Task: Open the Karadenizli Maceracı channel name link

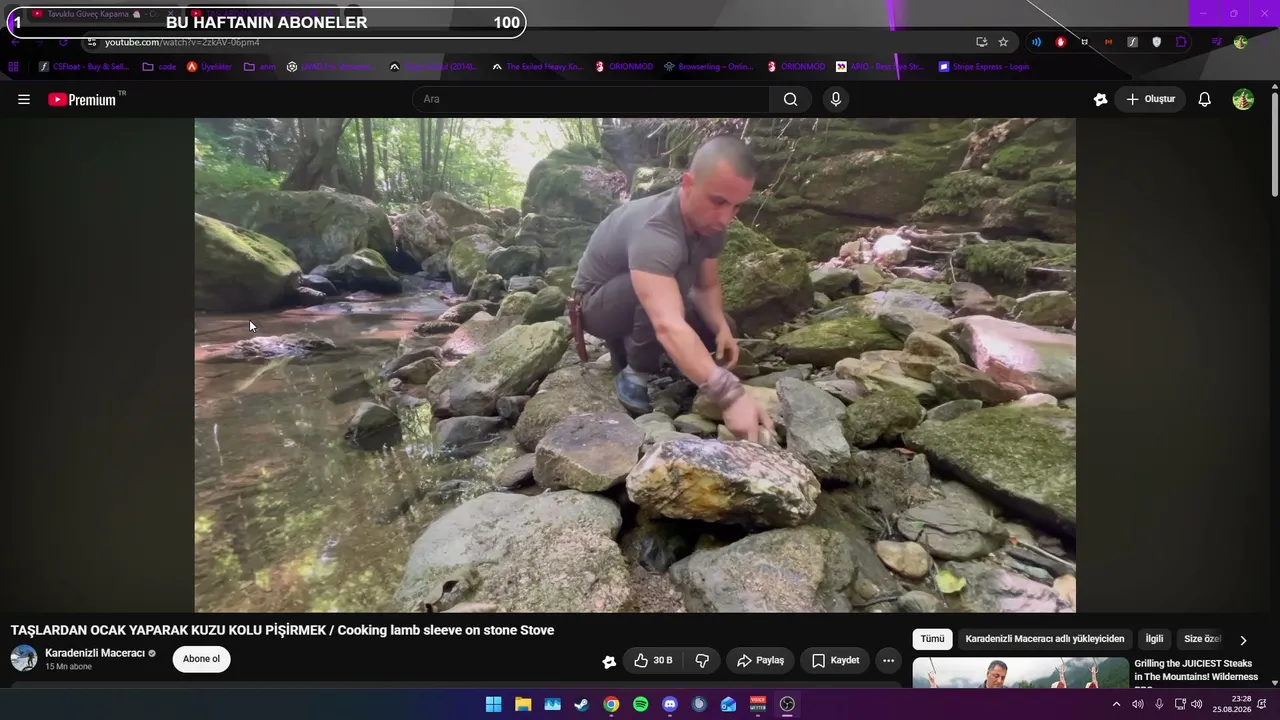Action: 95,653
